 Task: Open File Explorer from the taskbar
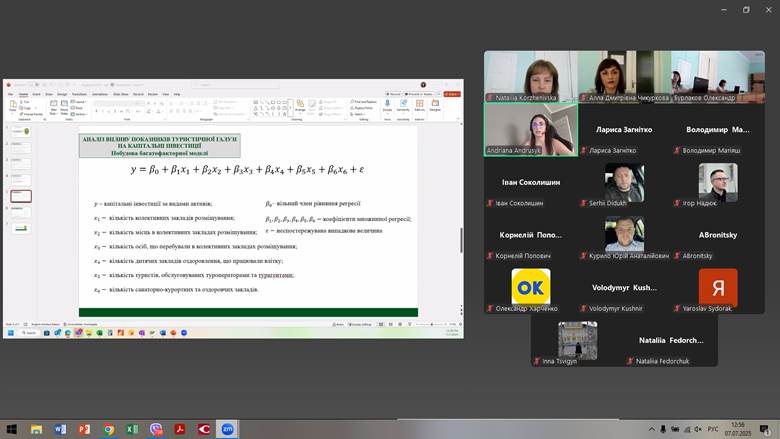point(36,429)
